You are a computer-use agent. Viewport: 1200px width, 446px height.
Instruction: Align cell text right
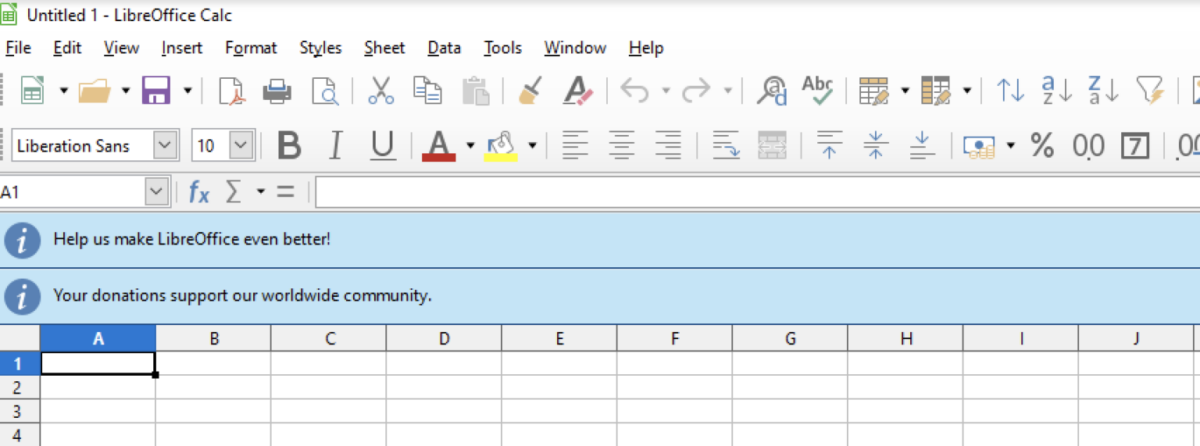tap(668, 146)
